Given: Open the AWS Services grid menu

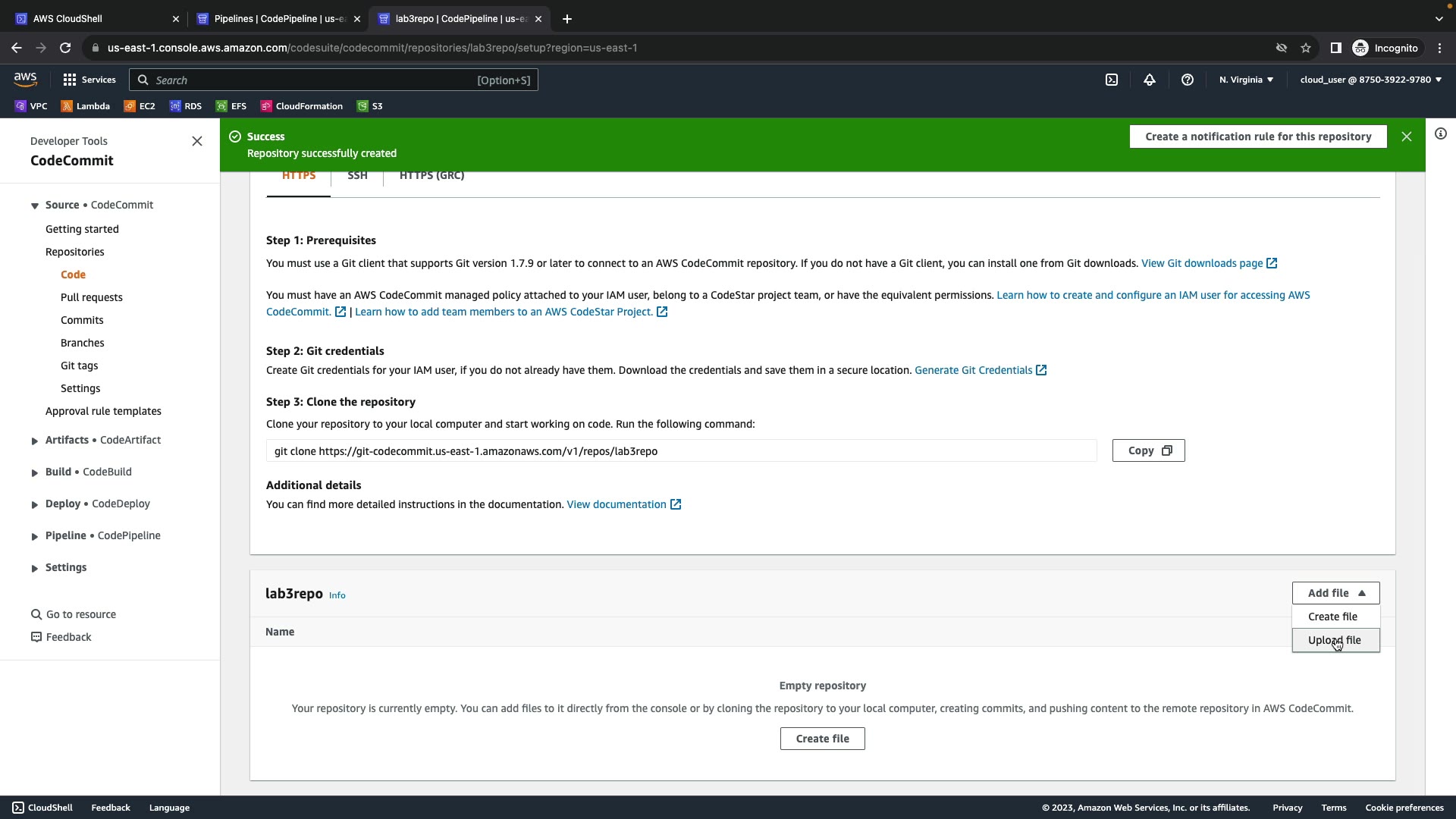Looking at the screenshot, I should point(89,80).
